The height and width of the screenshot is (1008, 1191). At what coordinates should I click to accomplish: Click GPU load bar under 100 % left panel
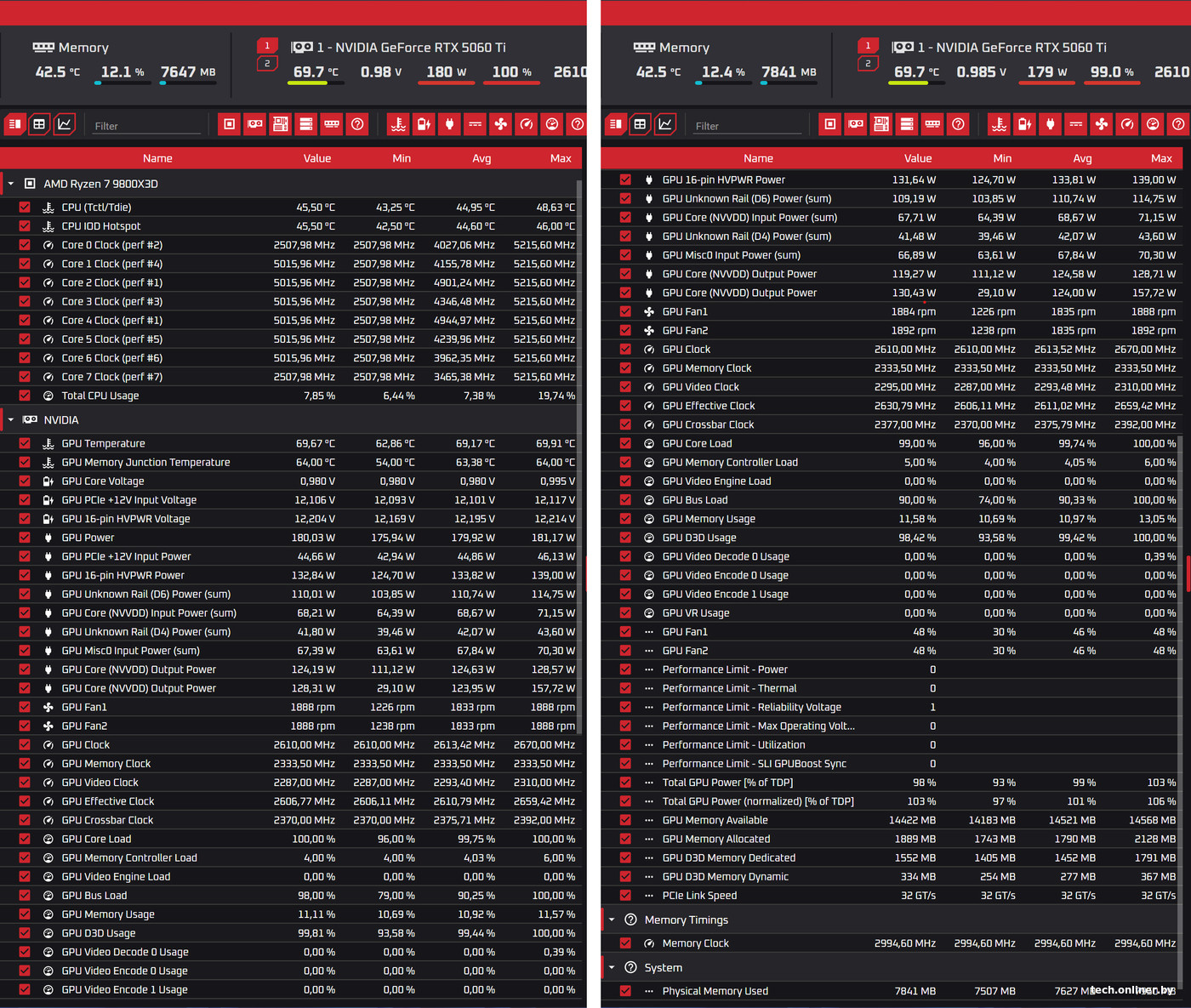pos(511,83)
